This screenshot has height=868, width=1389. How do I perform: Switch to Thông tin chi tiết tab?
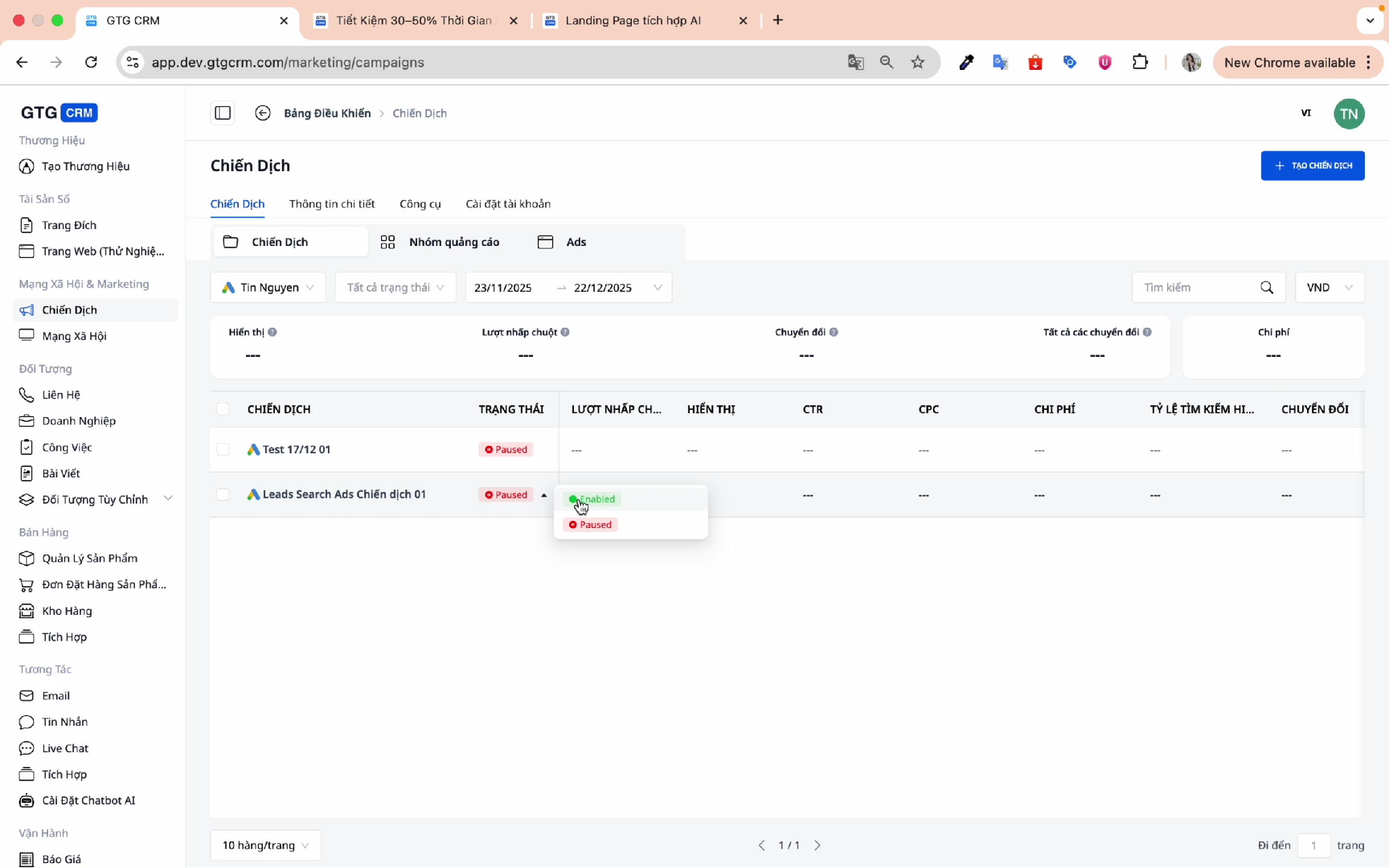point(332,204)
